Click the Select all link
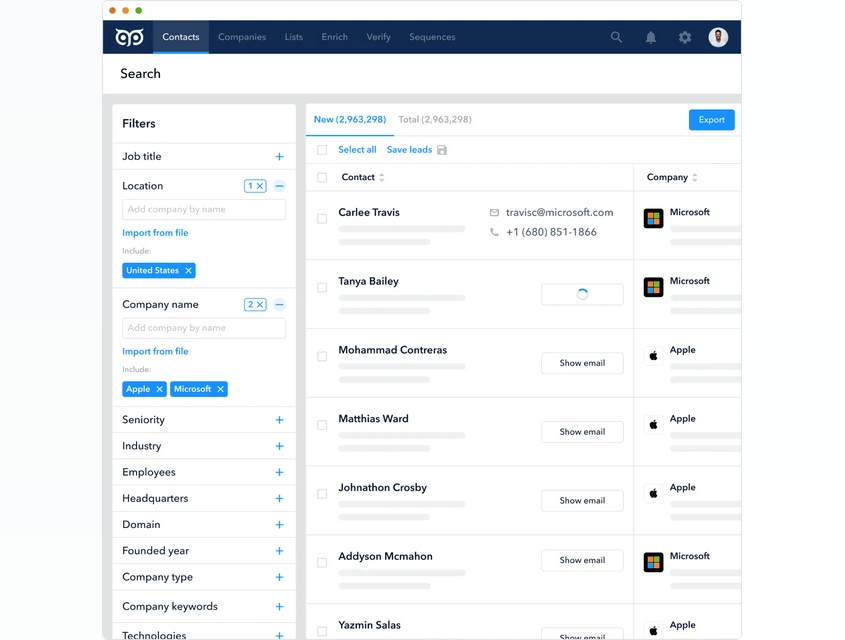 pos(357,150)
